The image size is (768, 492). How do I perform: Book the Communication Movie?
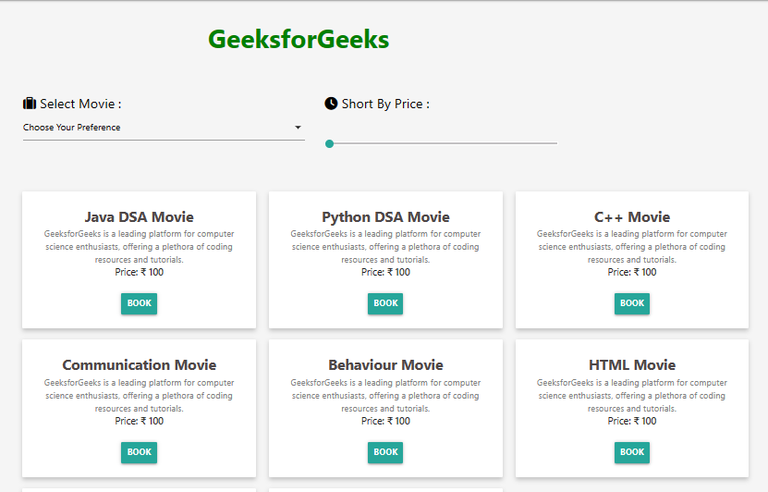139,452
